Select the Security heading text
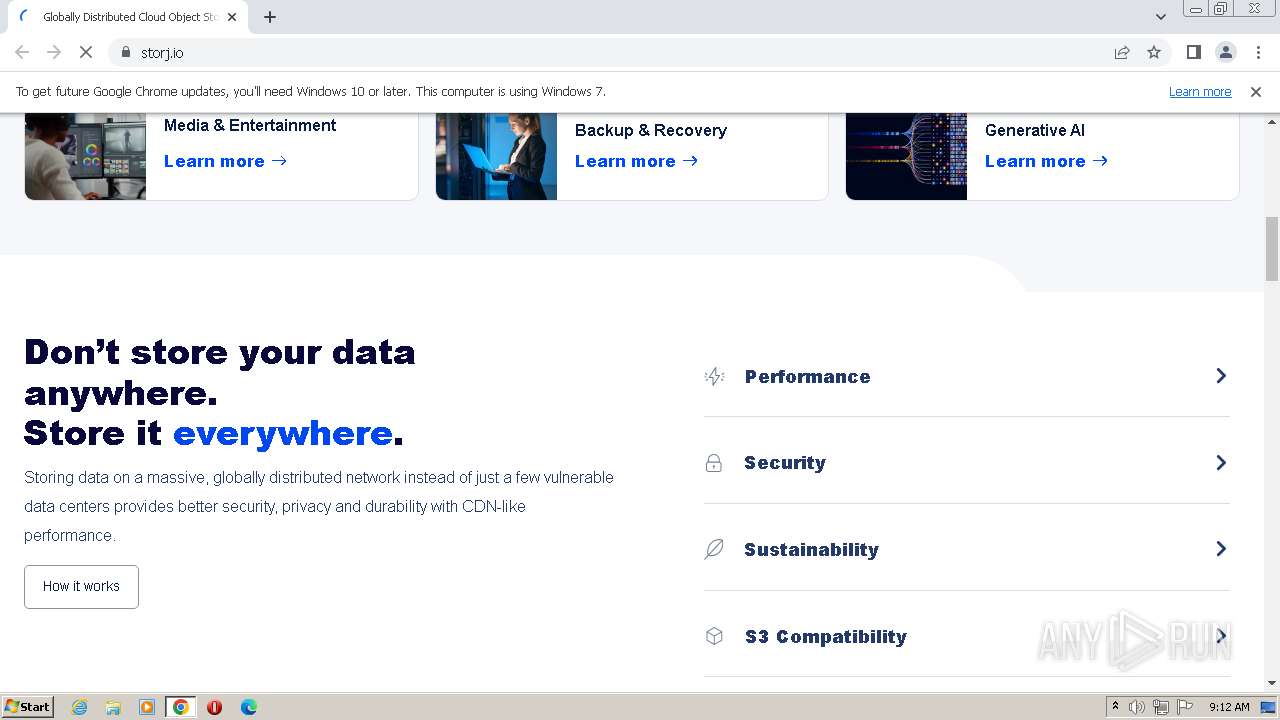This screenshot has height=720, width=1280. [x=785, y=463]
